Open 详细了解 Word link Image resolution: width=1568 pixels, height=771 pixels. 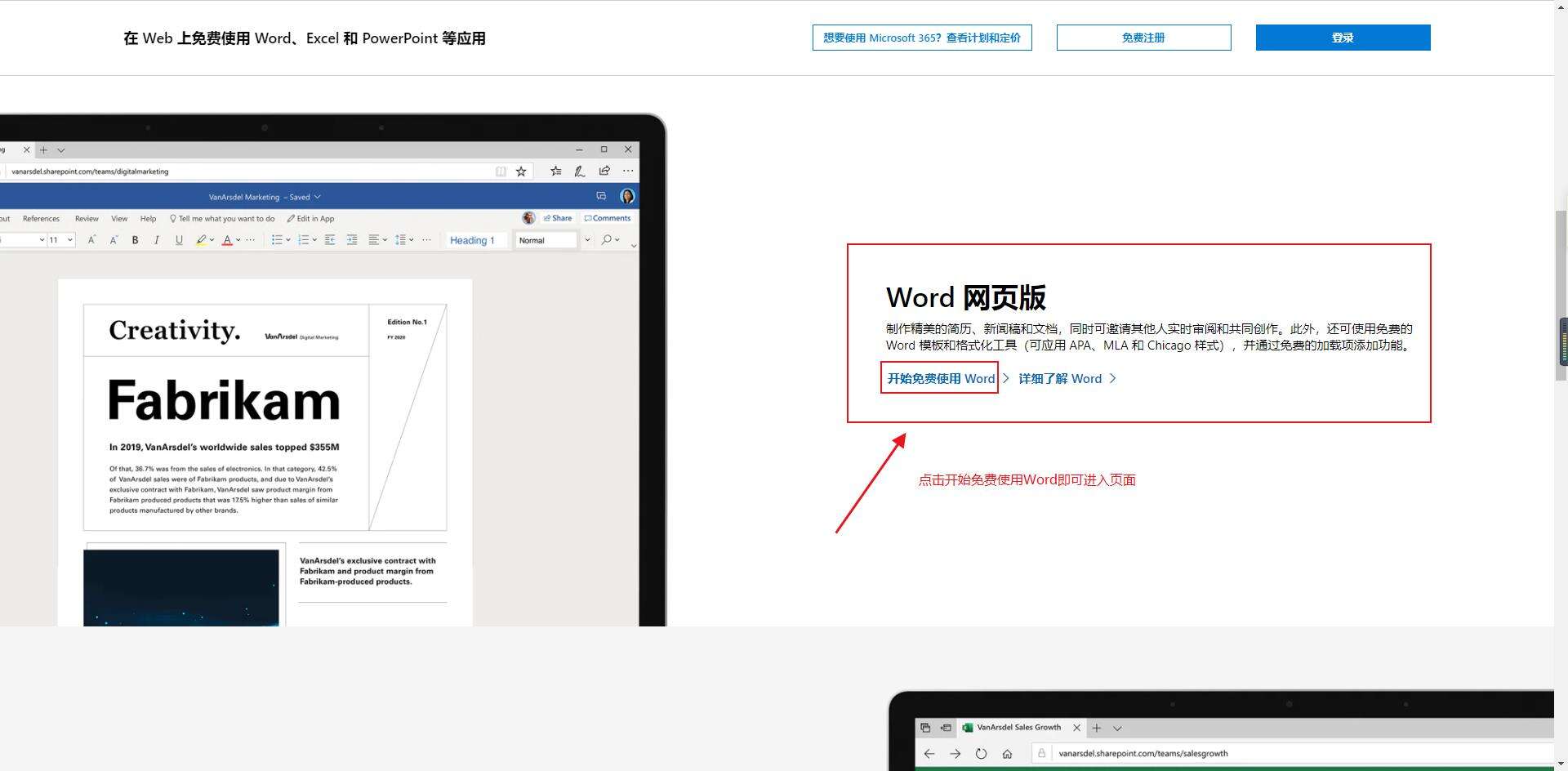[1060, 378]
